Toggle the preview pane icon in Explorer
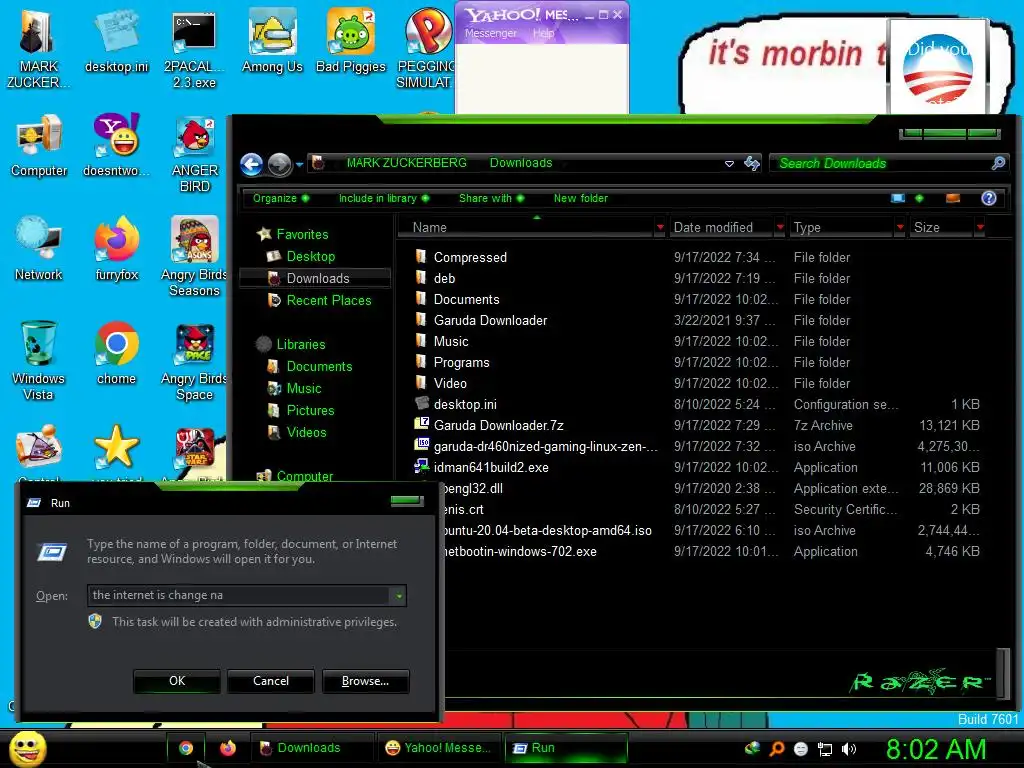The image size is (1024, 768). click(x=953, y=198)
